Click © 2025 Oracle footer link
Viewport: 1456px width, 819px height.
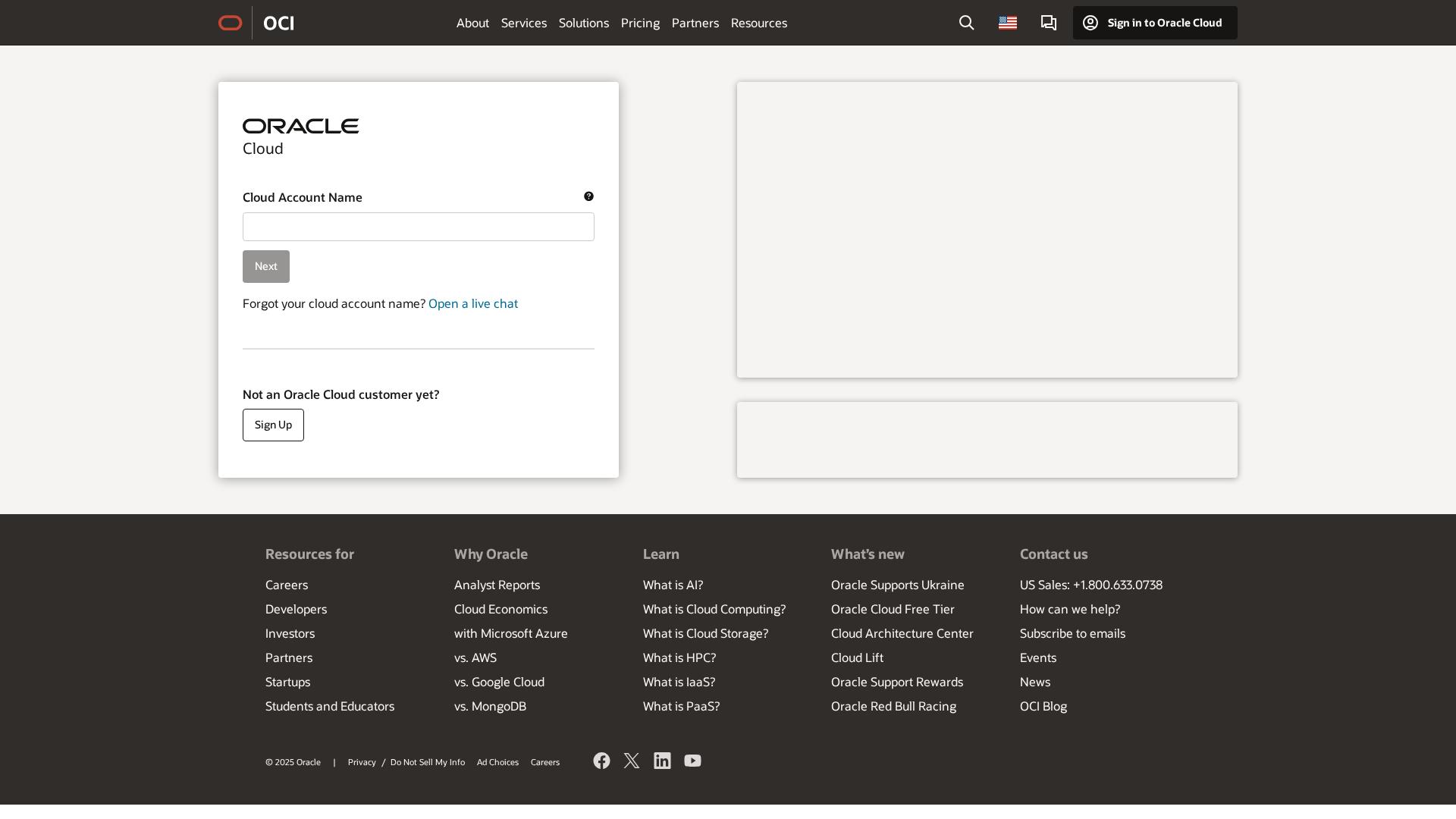click(293, 762)
